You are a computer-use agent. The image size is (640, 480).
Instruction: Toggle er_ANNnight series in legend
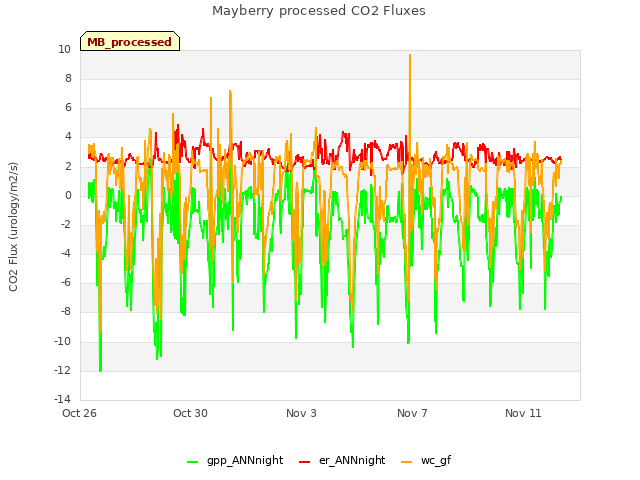click(x=342, y=460)
